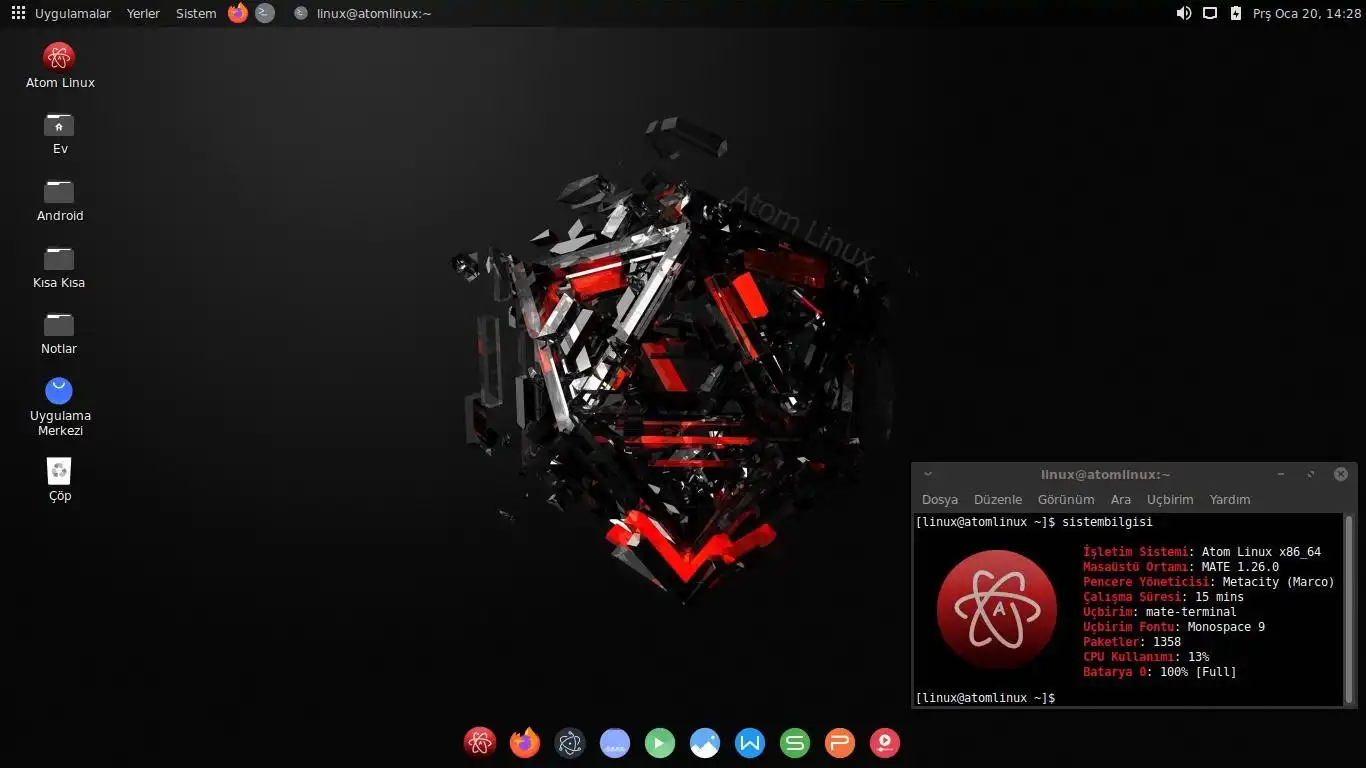
Task: Click the 'Uçbirim: mate-terminal' line
Action: point(1160,612)
